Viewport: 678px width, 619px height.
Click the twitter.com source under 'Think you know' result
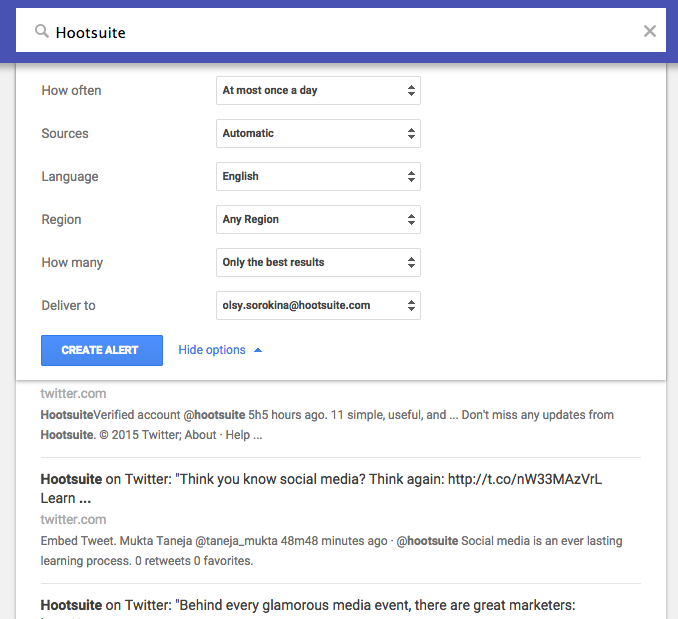coord(73,519)
